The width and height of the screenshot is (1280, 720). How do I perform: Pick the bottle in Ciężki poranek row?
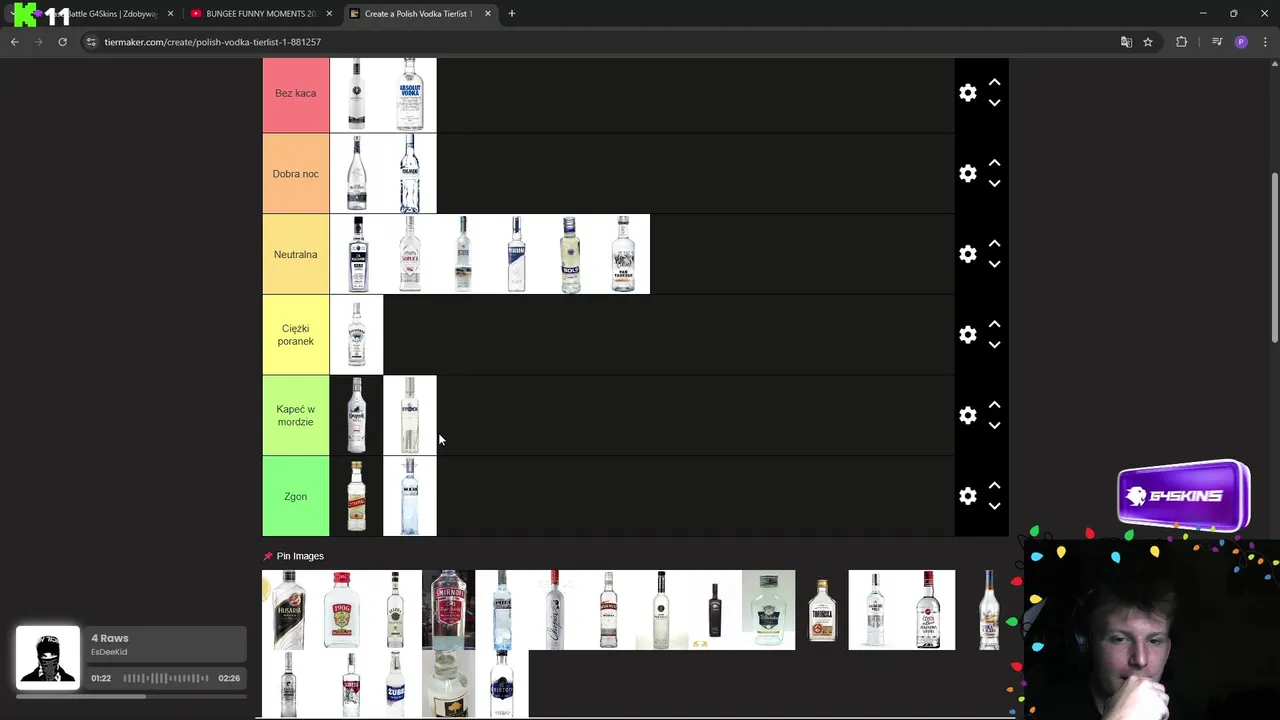(x=357, y=335)
